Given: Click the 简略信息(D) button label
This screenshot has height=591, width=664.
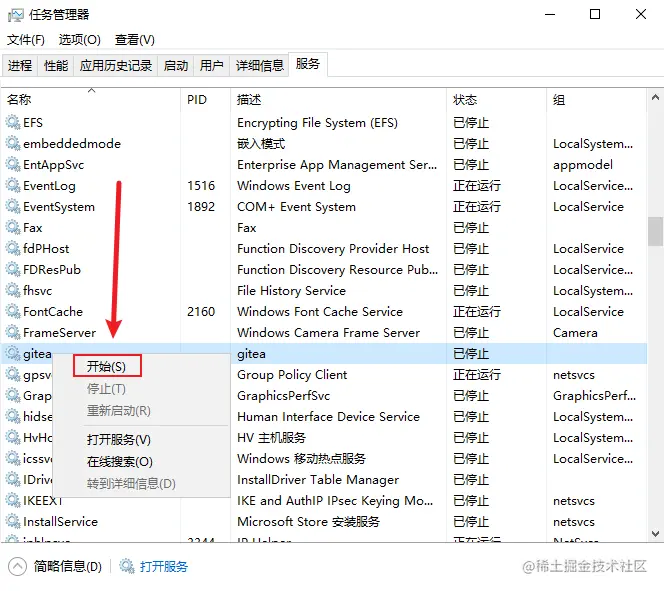Looking at the screenshot, I should (x=68, y=566).
